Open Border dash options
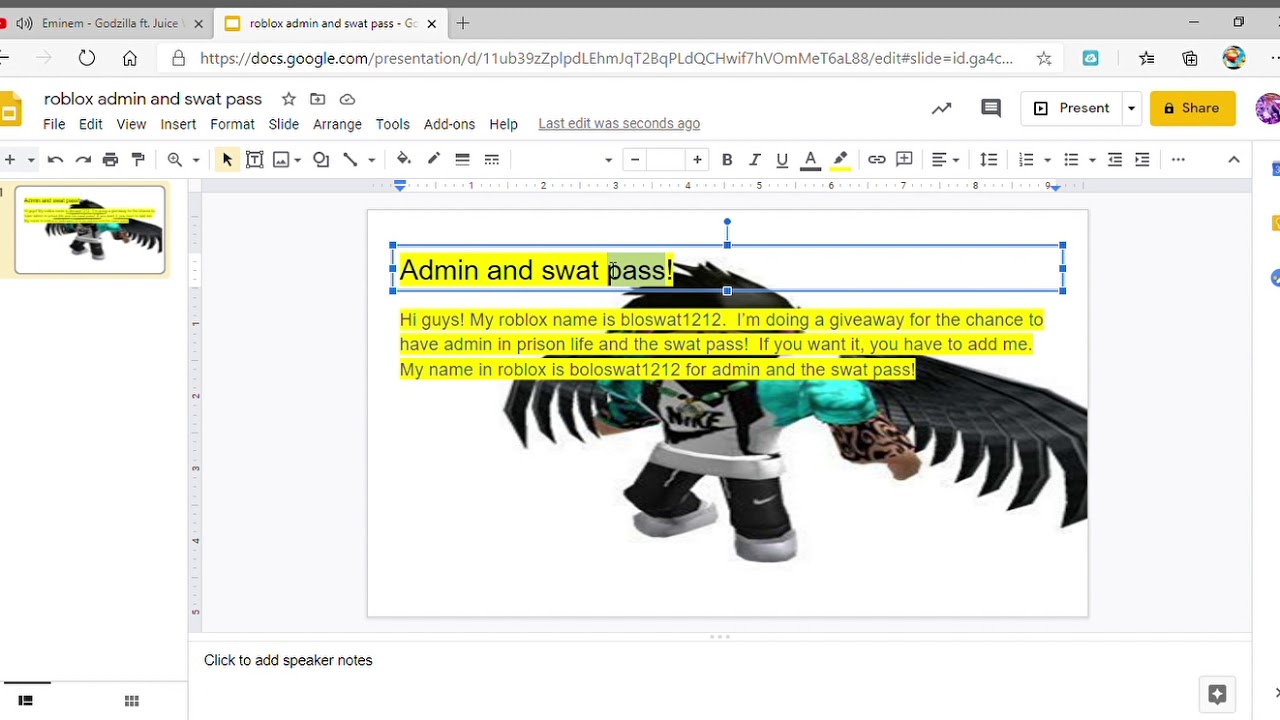Viewport: 1280px width, 720px height. [491, 159]
